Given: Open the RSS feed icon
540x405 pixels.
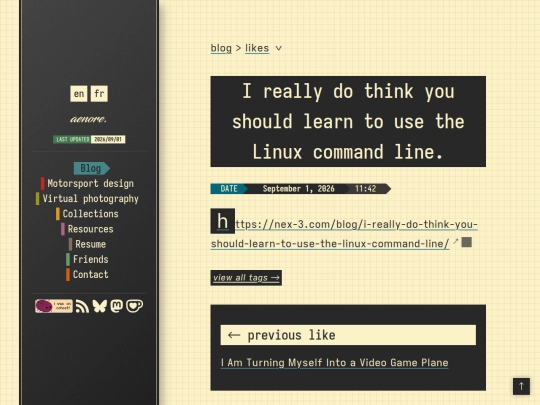Looking at the screenshot, I should tap(82, 306).
